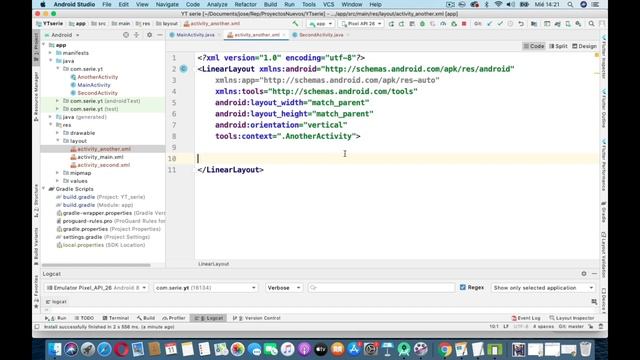Open the TODO tool window button
Viewport: 640px width, 360px height.
point(84,318)
